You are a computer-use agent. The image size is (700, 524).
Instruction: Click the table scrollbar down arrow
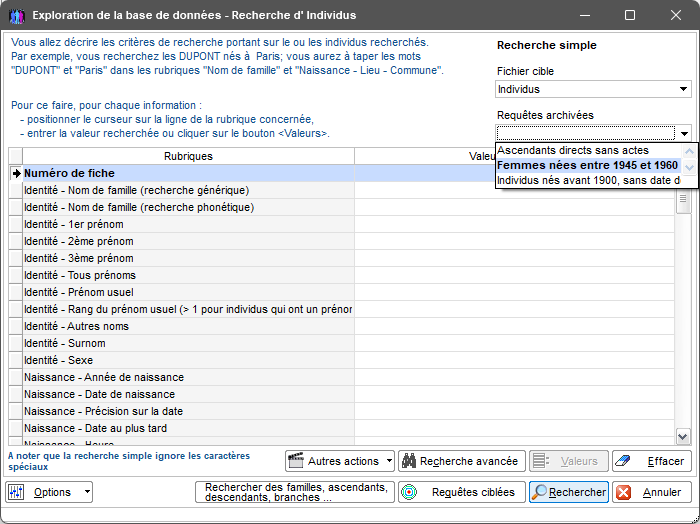pos(683,437)
